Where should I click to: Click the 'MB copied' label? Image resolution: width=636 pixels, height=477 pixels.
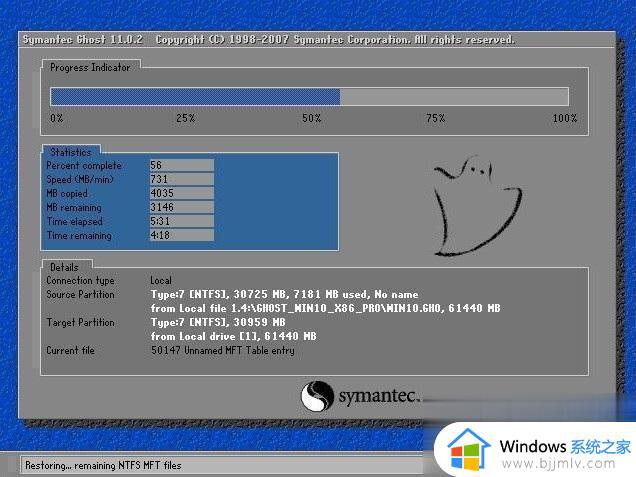[67, 193]
